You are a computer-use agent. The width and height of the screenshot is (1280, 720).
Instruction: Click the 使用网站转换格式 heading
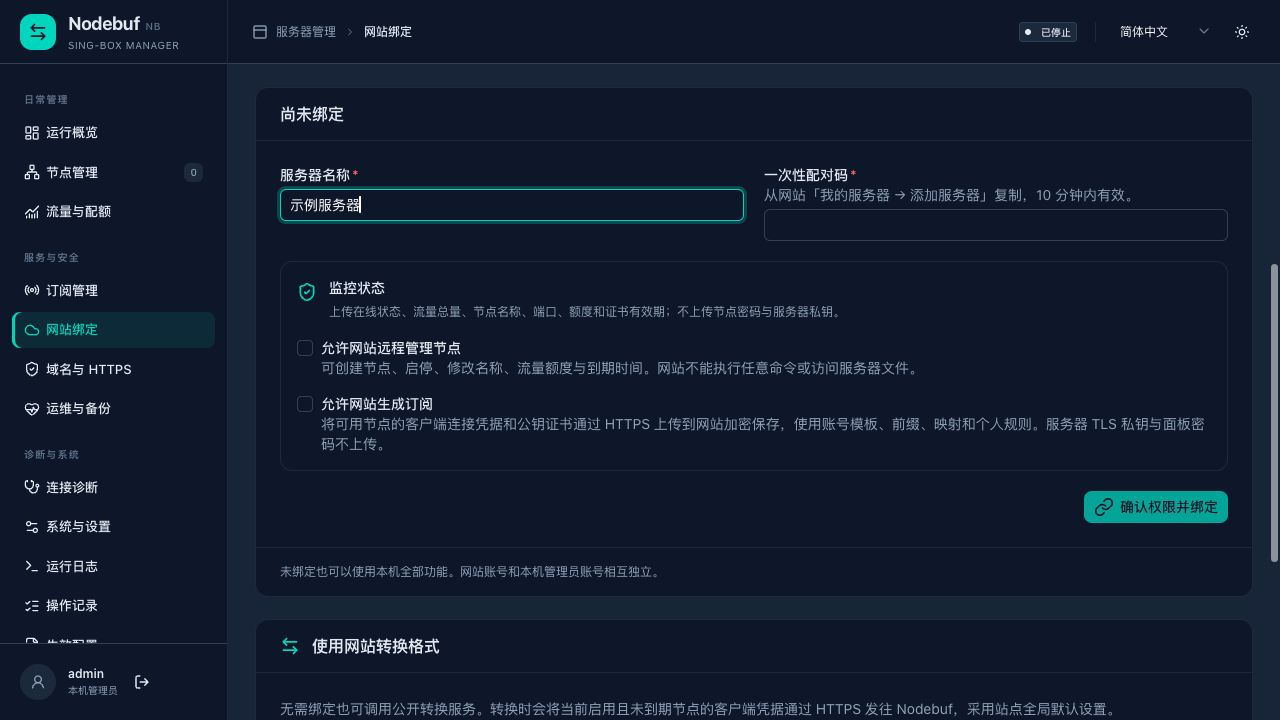pyautogui.click(x=375, y=647)
